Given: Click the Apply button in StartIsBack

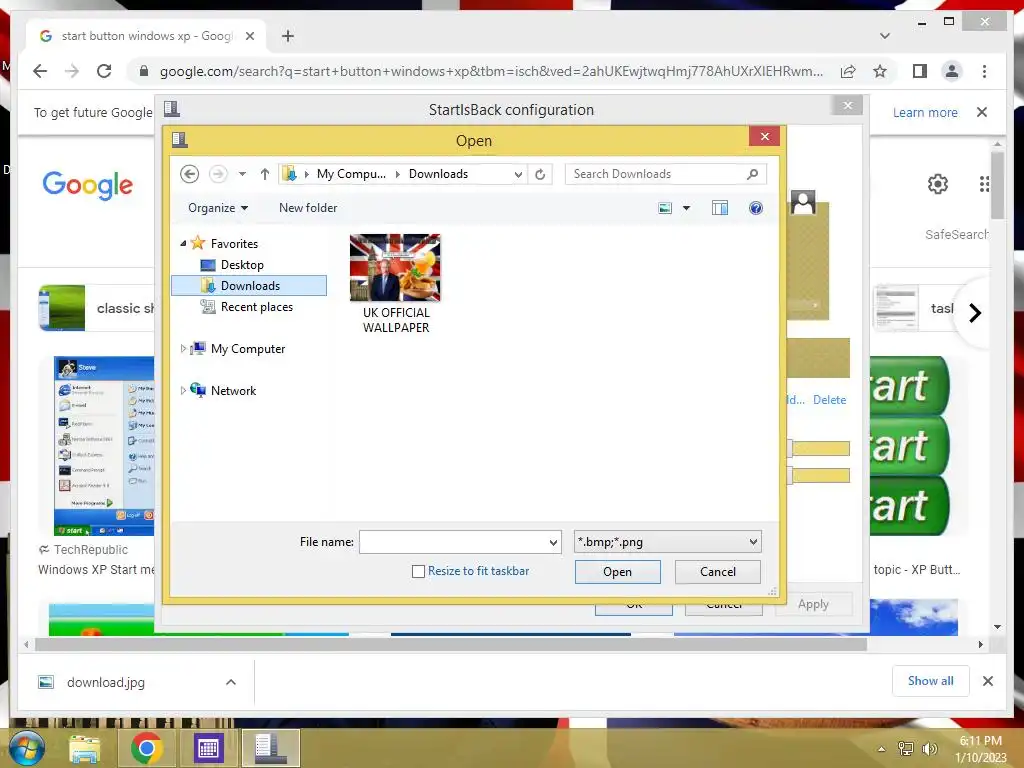Looking at the screenshot, I should pyautogui.click(x=813, y=604).
